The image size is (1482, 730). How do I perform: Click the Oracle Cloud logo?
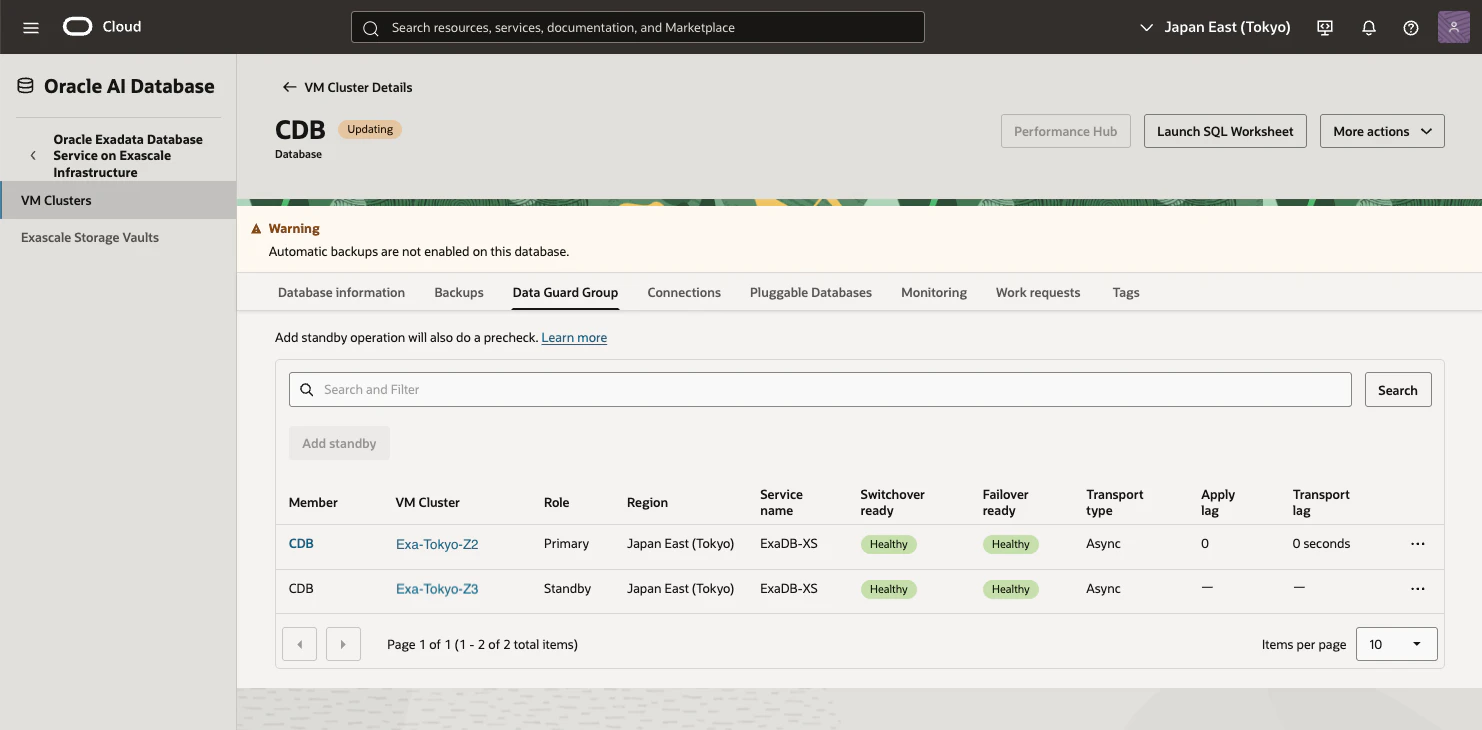(x=102, y=27)
